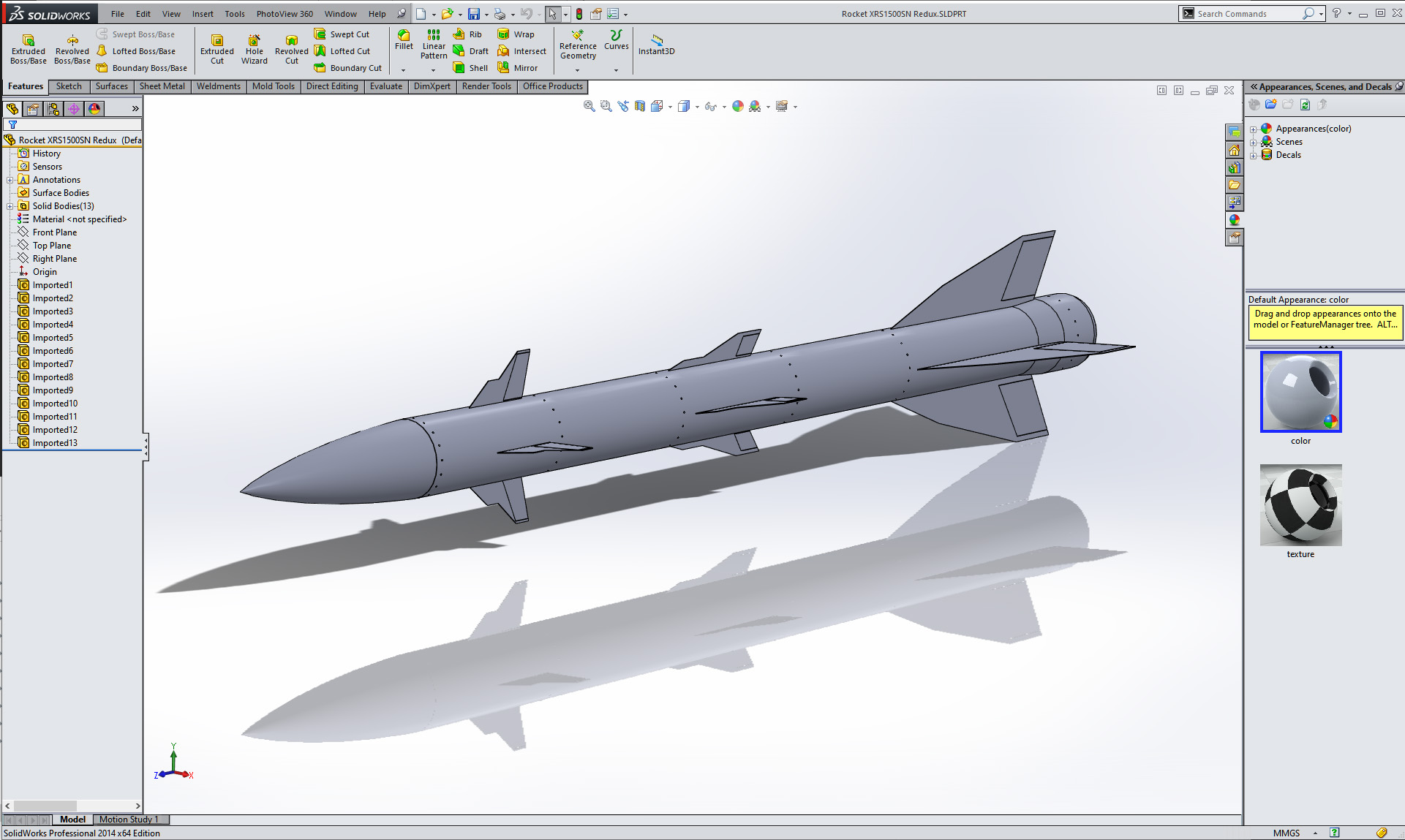Image resolution: width=1405 pixels, height=840 pixels.
Task: Pin the Appearances, Scenes, and Decals pane
Action: click(1399, 87)
